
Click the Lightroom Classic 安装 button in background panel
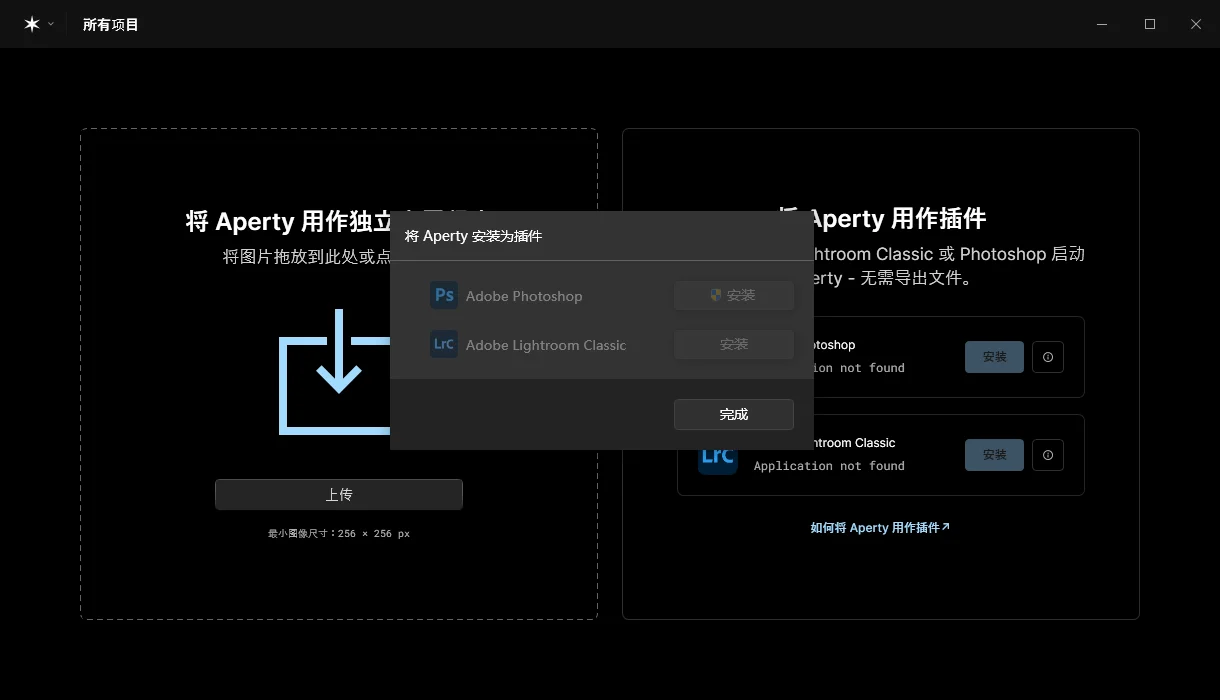coord(994,455)
